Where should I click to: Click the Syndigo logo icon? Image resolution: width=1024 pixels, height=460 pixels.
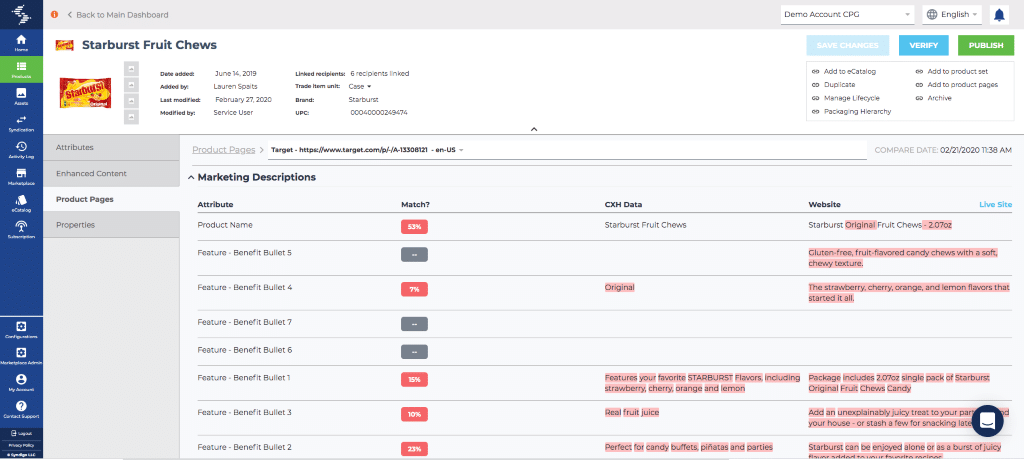click(x=22, y=14)
